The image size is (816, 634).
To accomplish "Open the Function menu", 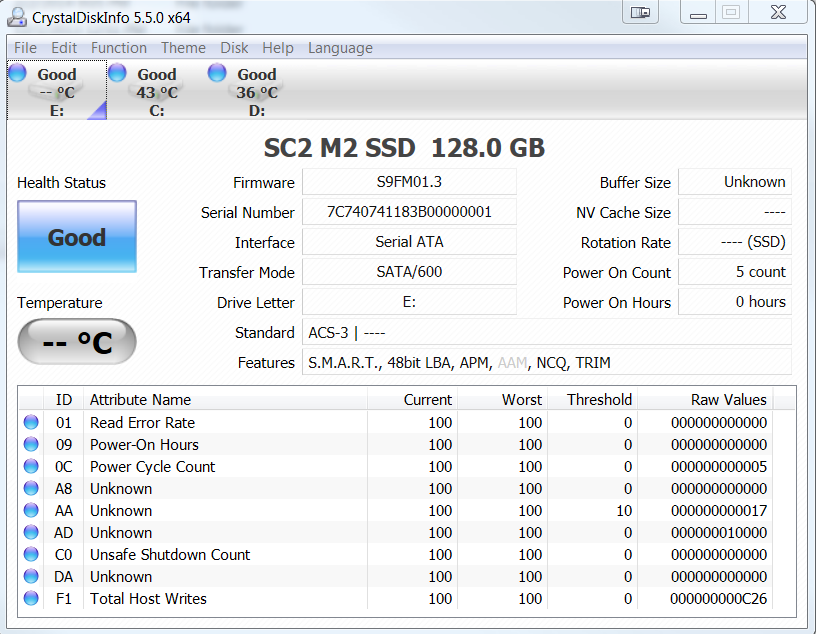I will pyautogui.click(x=118, y=48).
